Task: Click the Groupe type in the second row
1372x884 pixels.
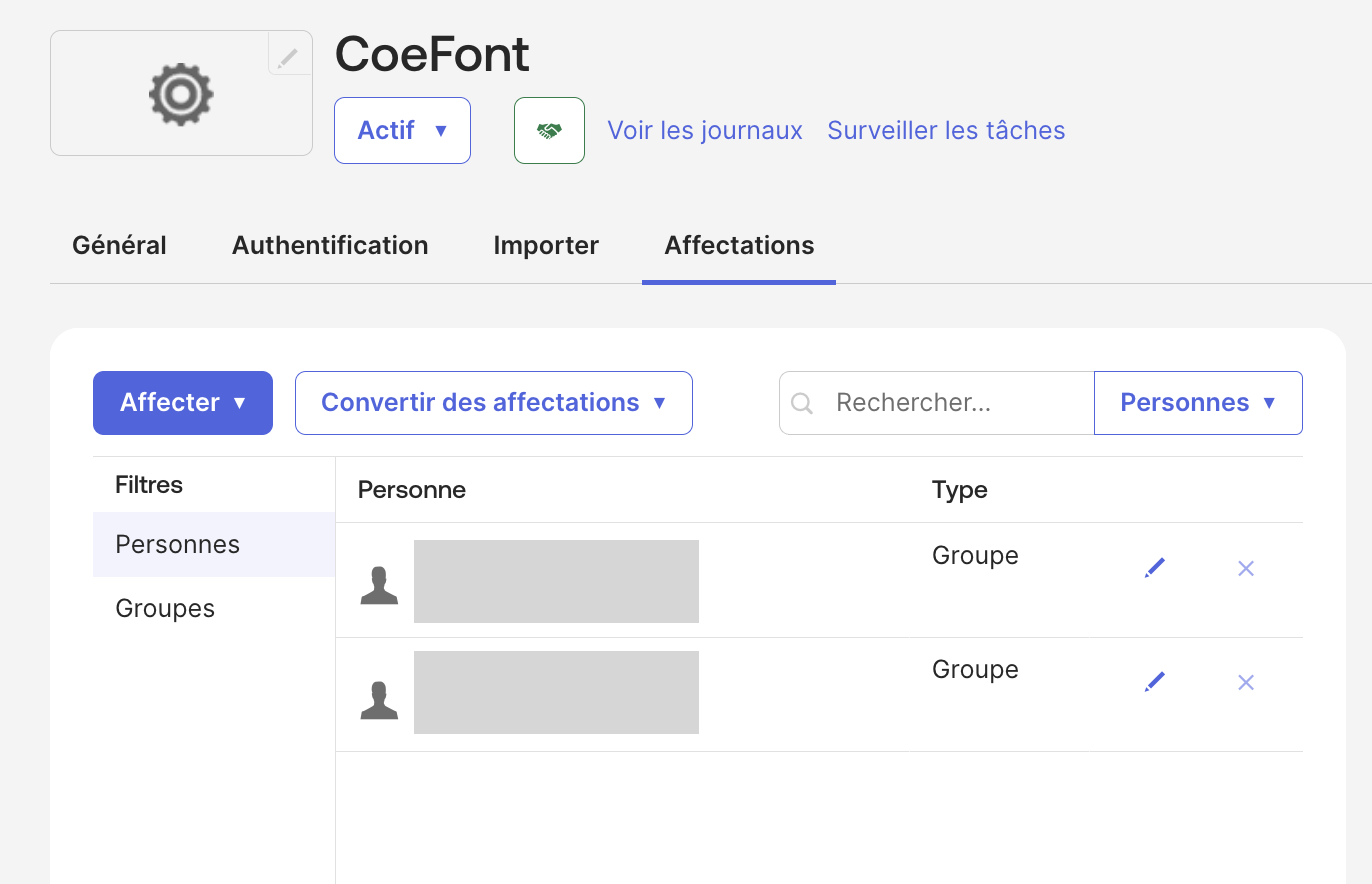Action: (x=975, y=669)
